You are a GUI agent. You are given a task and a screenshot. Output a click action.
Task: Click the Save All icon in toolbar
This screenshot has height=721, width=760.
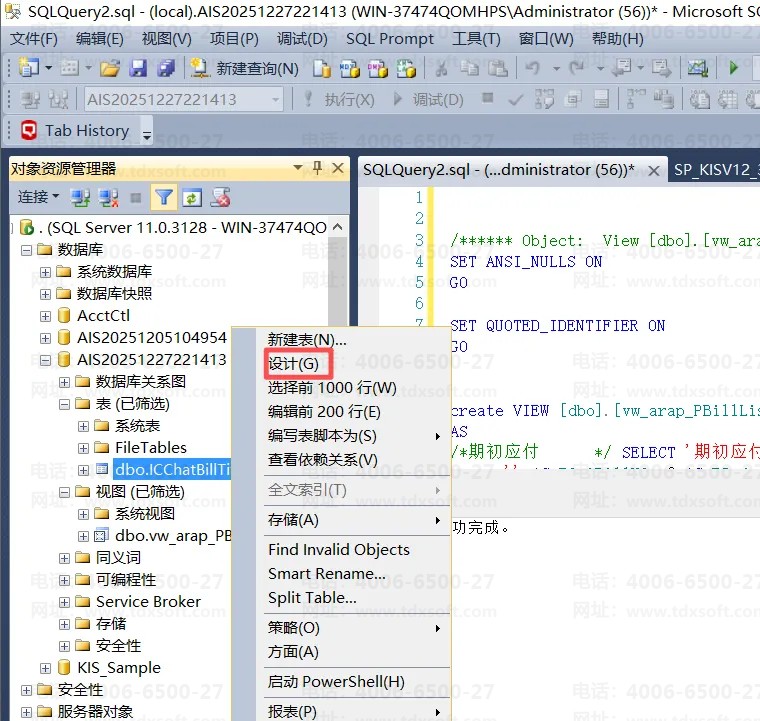click(165, 69)
